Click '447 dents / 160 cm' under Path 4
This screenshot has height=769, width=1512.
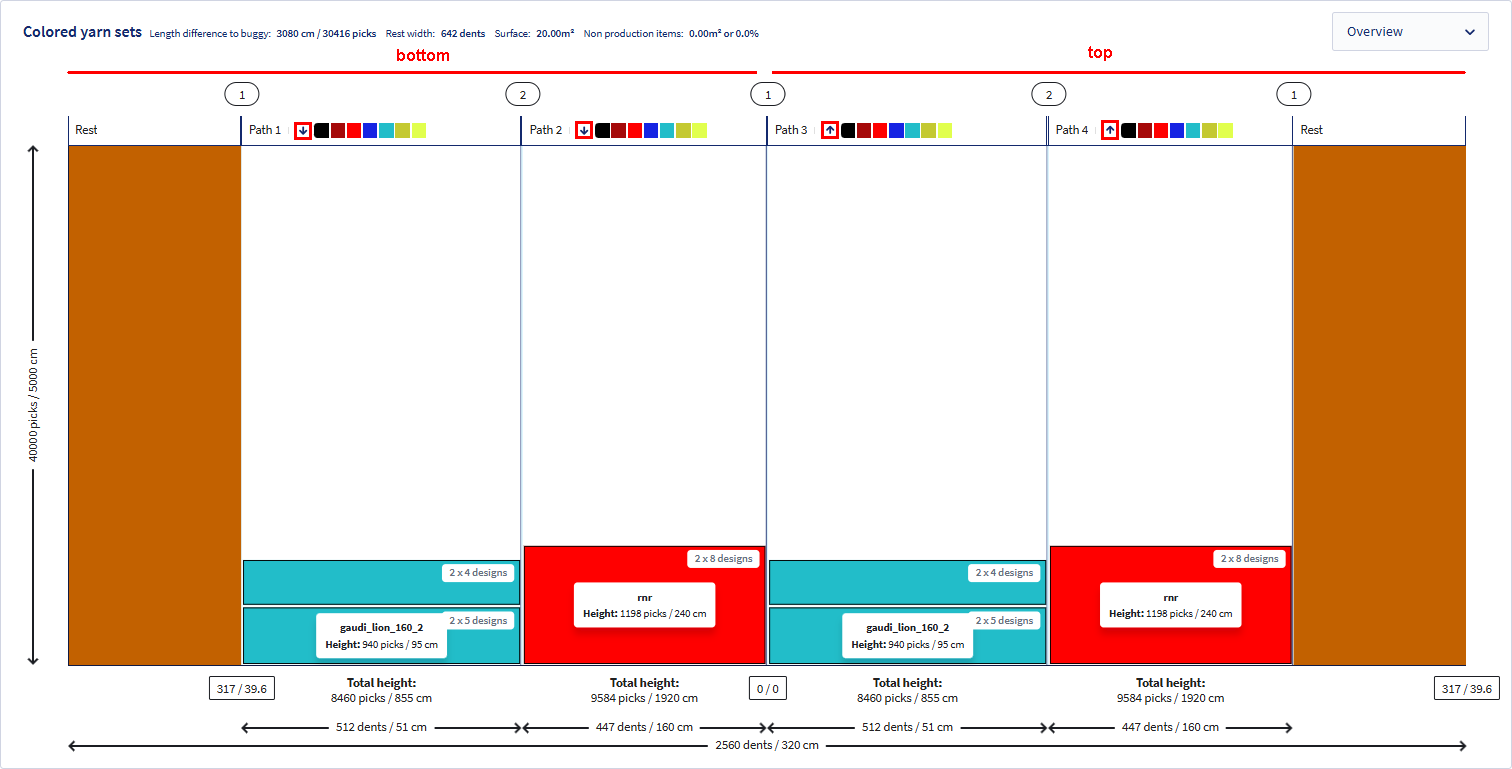point(1170,727)
